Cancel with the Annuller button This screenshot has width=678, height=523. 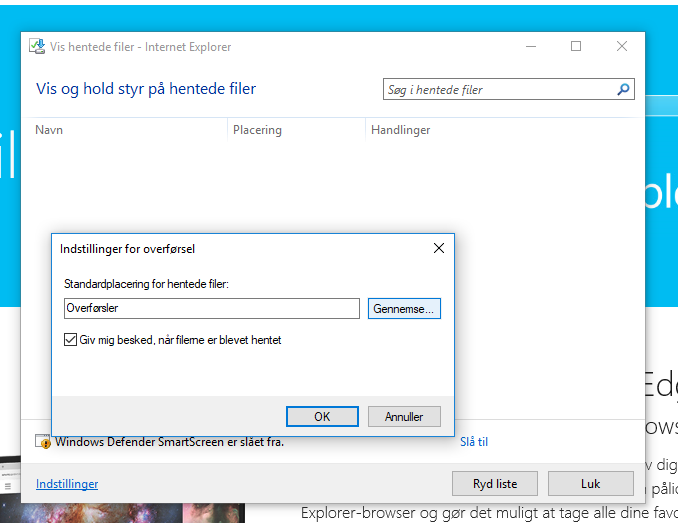tap(404, 416)
